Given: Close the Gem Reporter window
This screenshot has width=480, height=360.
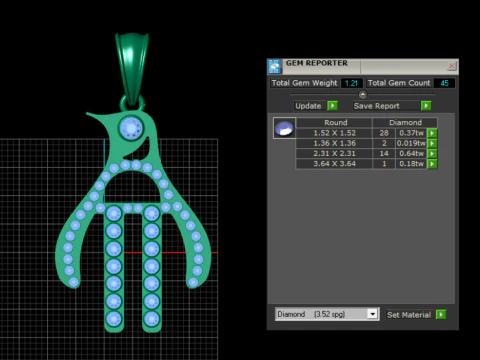Looking at the screenshot, I should (x=451, y=66).
